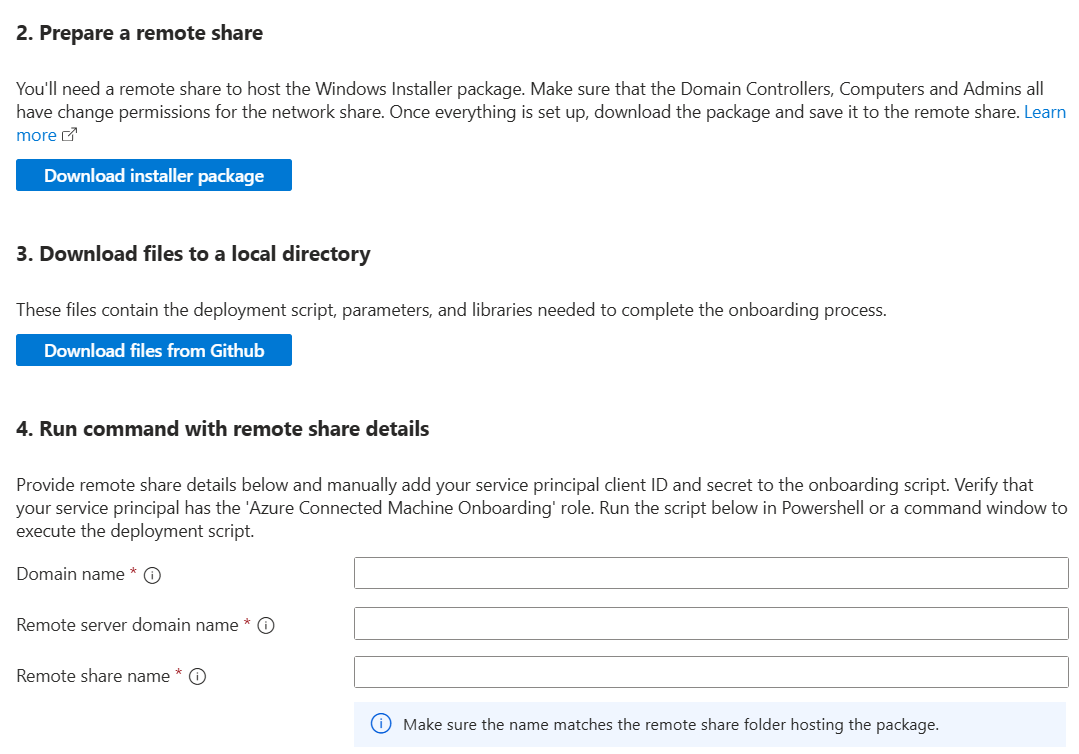Click the external link icon beside Learn more
This screenshot has width=1079, height=754.
pos(69,135)
